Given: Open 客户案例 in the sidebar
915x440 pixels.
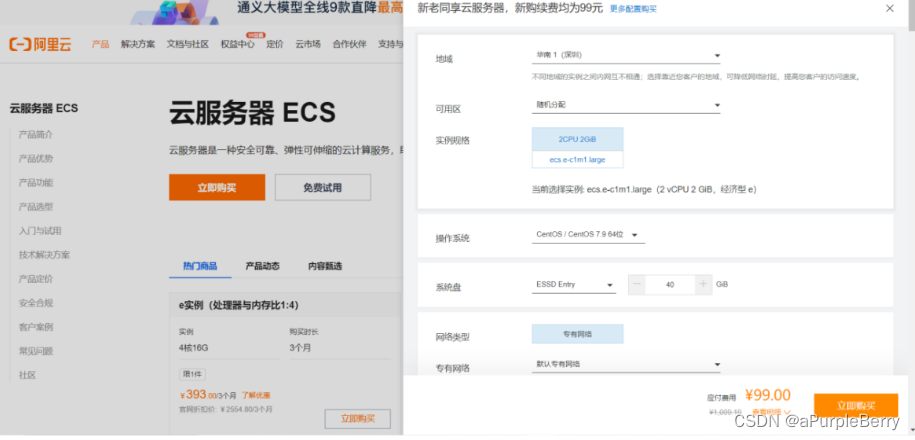Looking at the screenshot, I should 36,327.
